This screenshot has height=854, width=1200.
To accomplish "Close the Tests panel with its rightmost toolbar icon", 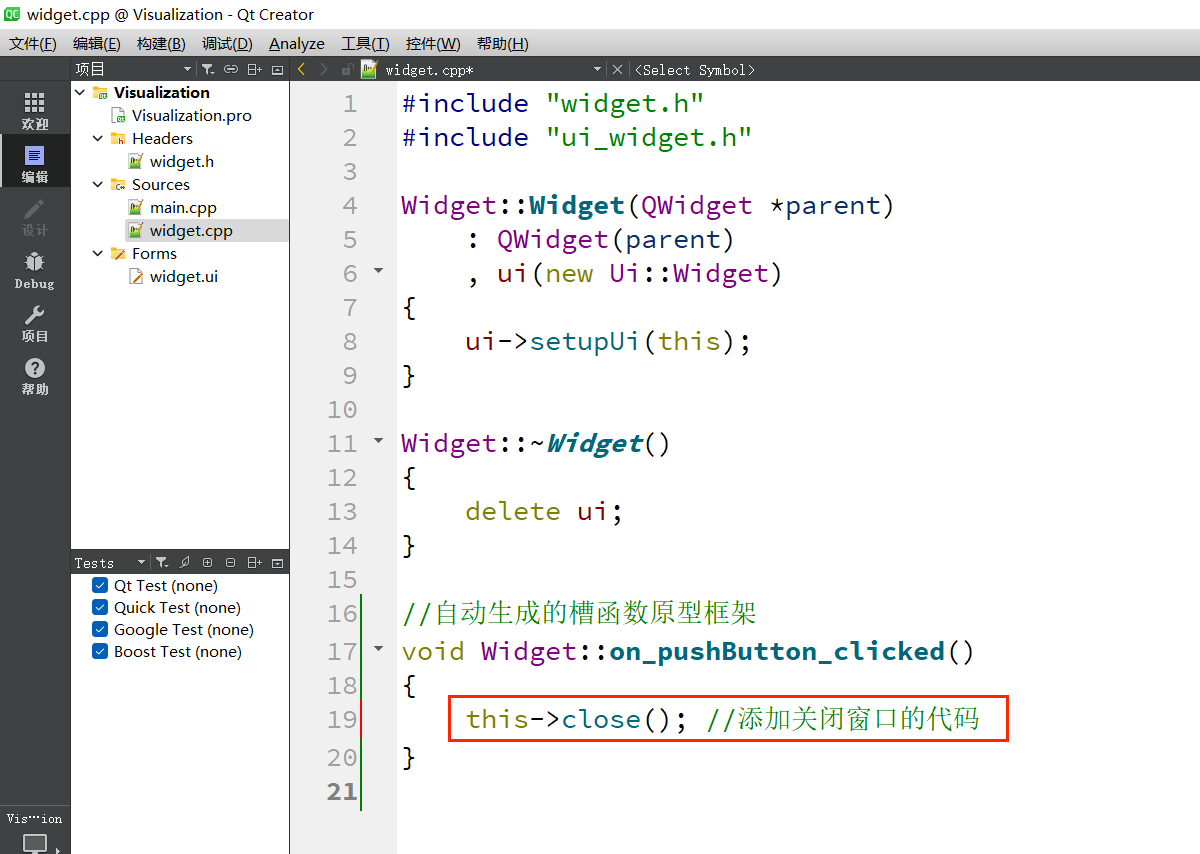I will [278, 563].
